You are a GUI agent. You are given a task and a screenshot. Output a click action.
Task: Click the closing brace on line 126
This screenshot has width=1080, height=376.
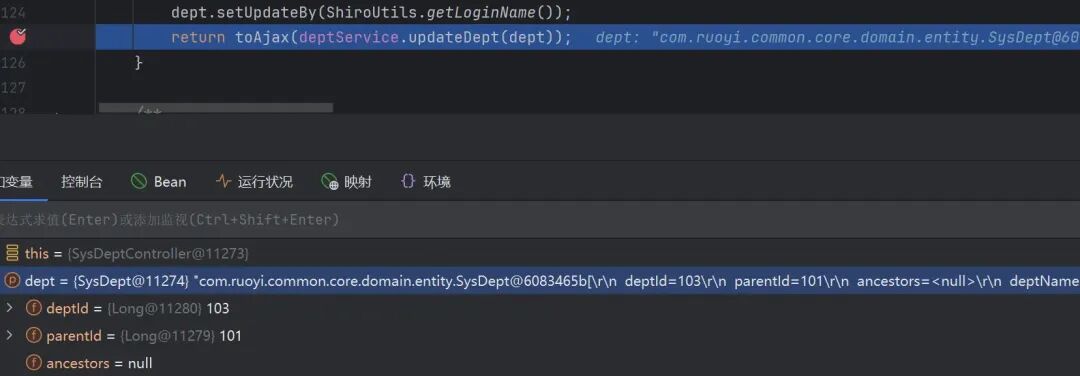[138, 63]
